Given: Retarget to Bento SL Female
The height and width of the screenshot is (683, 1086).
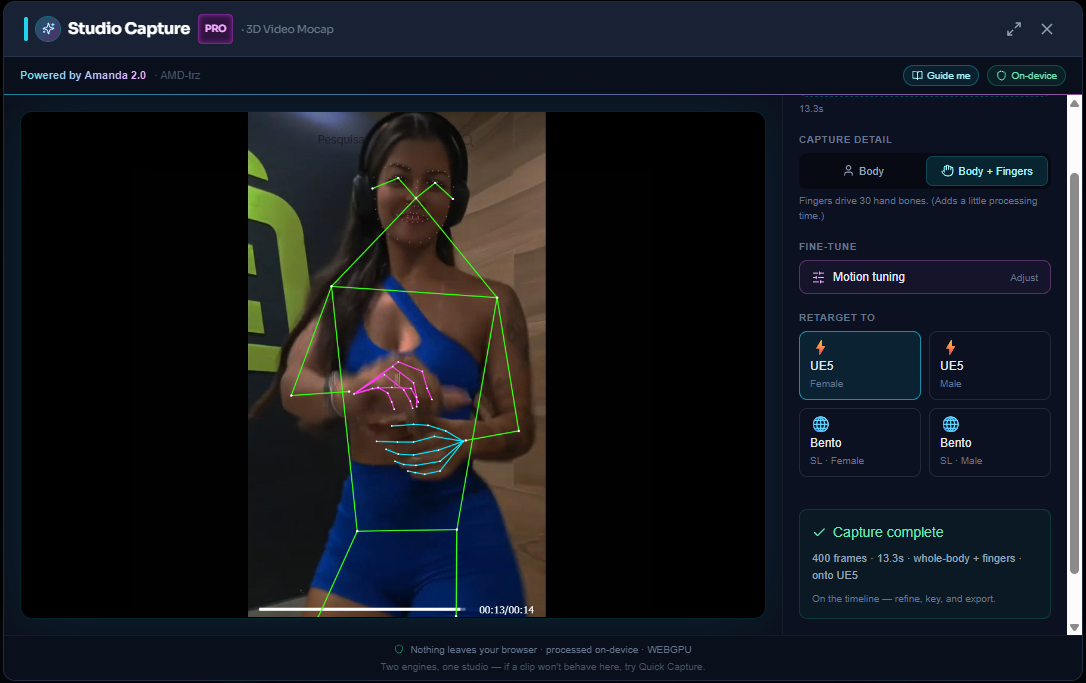Looking at the screenshot, I should 860,442.
